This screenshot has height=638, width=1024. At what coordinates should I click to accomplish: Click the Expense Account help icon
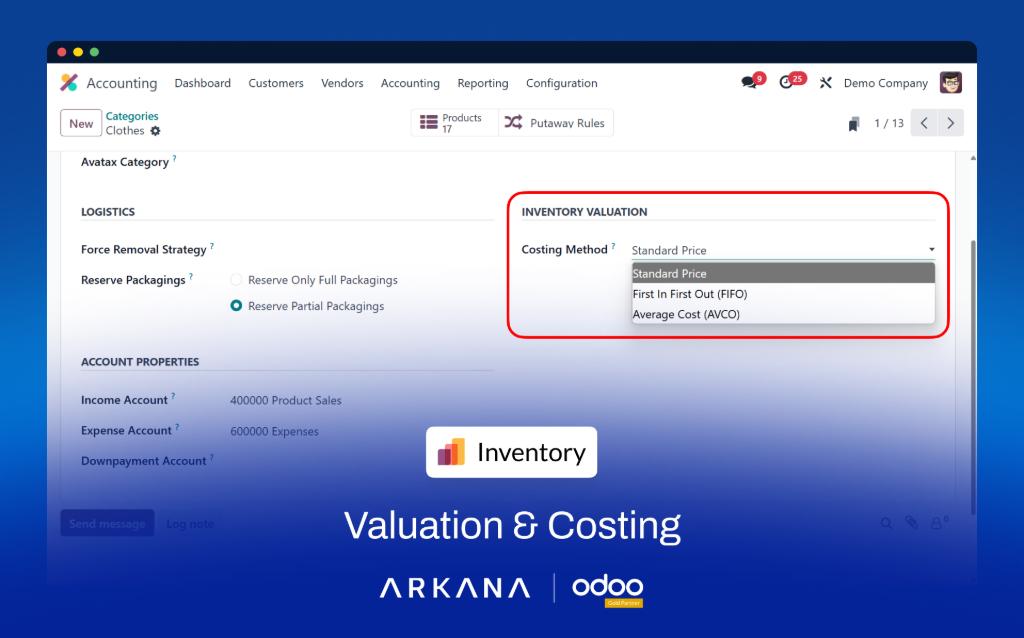point(177,426)
